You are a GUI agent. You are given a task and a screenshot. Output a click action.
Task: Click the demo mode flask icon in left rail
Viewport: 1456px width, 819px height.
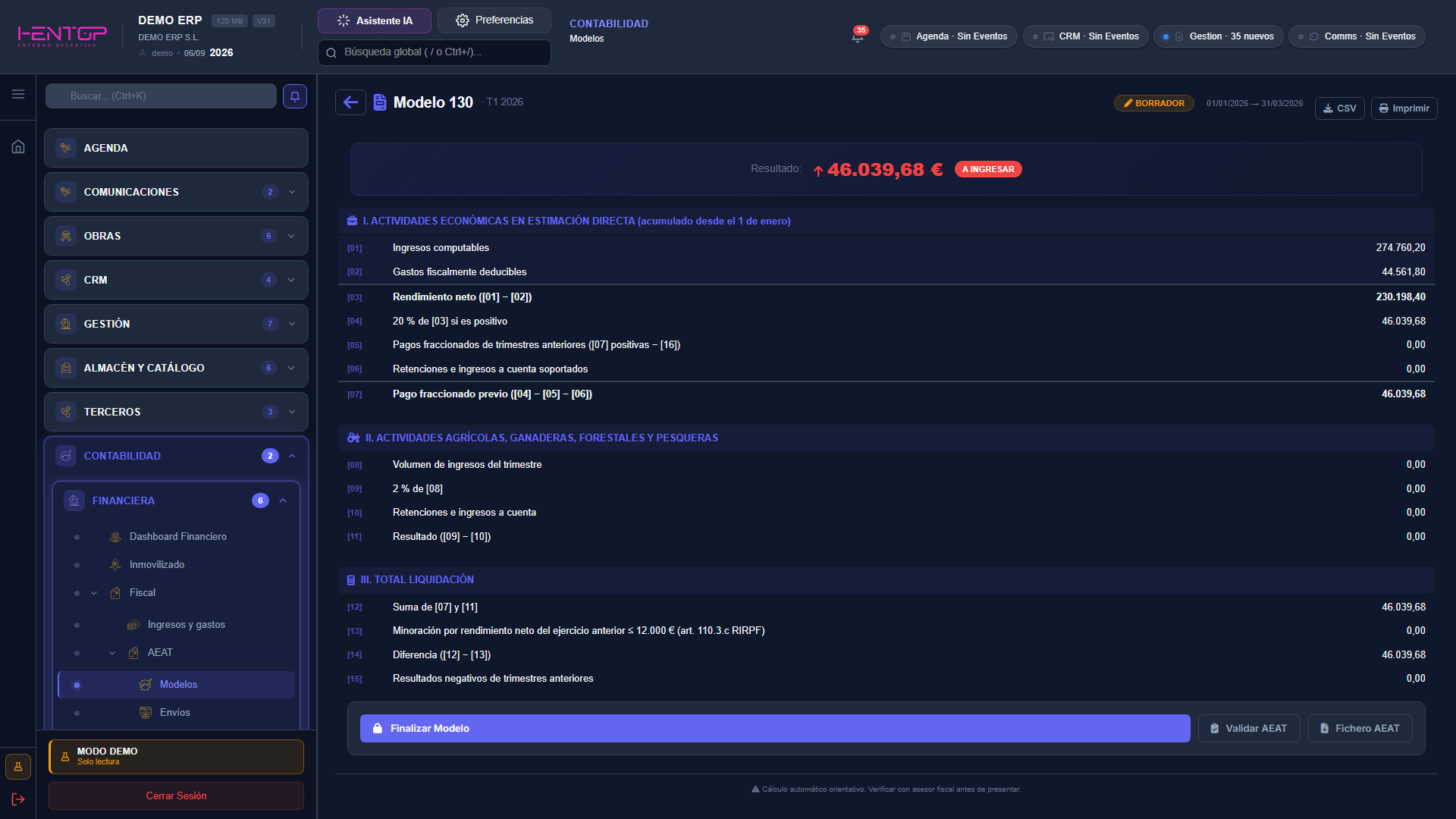click(x=18, y=767)
